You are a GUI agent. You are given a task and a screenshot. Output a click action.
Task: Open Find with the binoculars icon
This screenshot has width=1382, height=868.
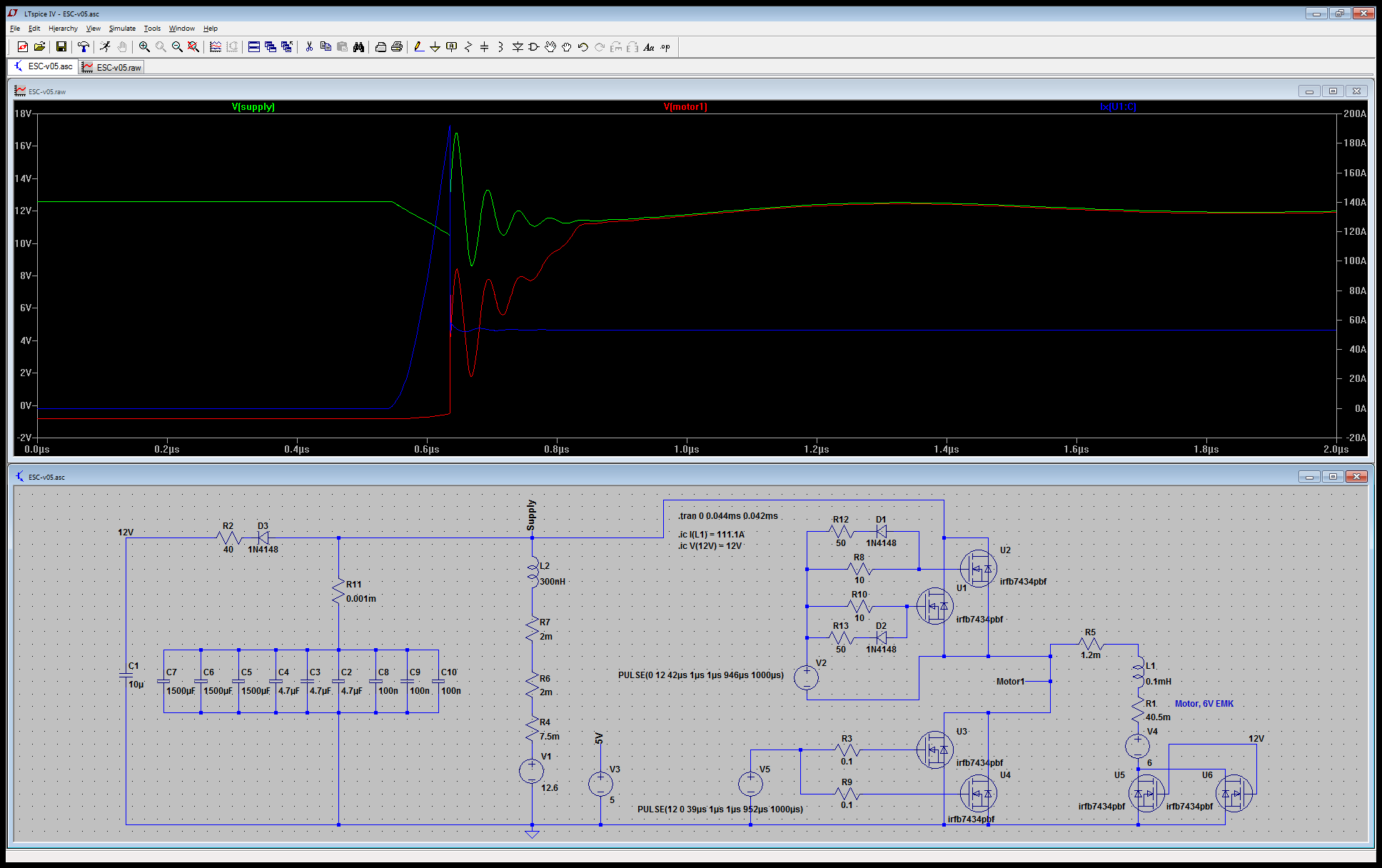tap(358, 47)
